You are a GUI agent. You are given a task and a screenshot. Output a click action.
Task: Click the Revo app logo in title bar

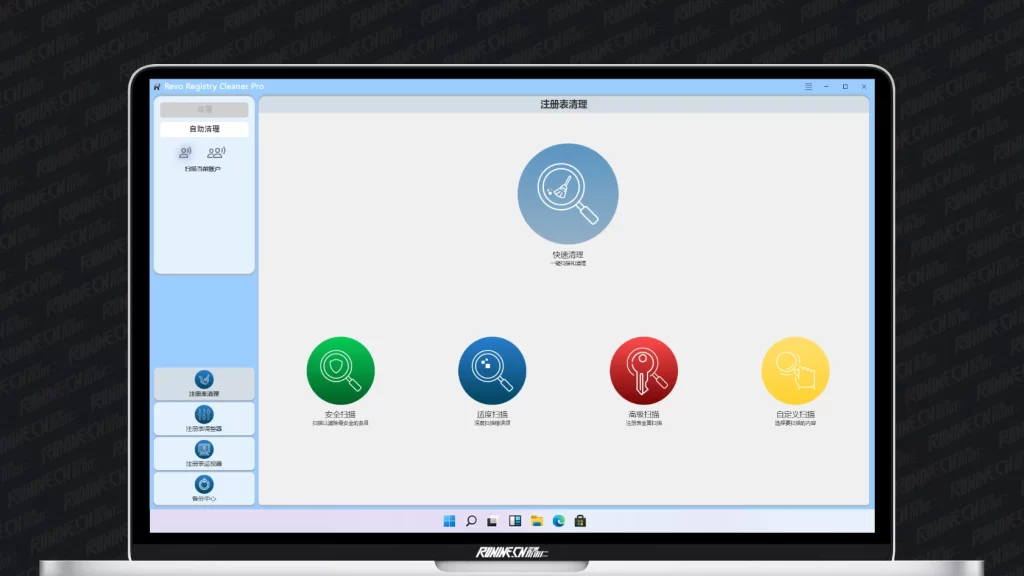[157, 87]
